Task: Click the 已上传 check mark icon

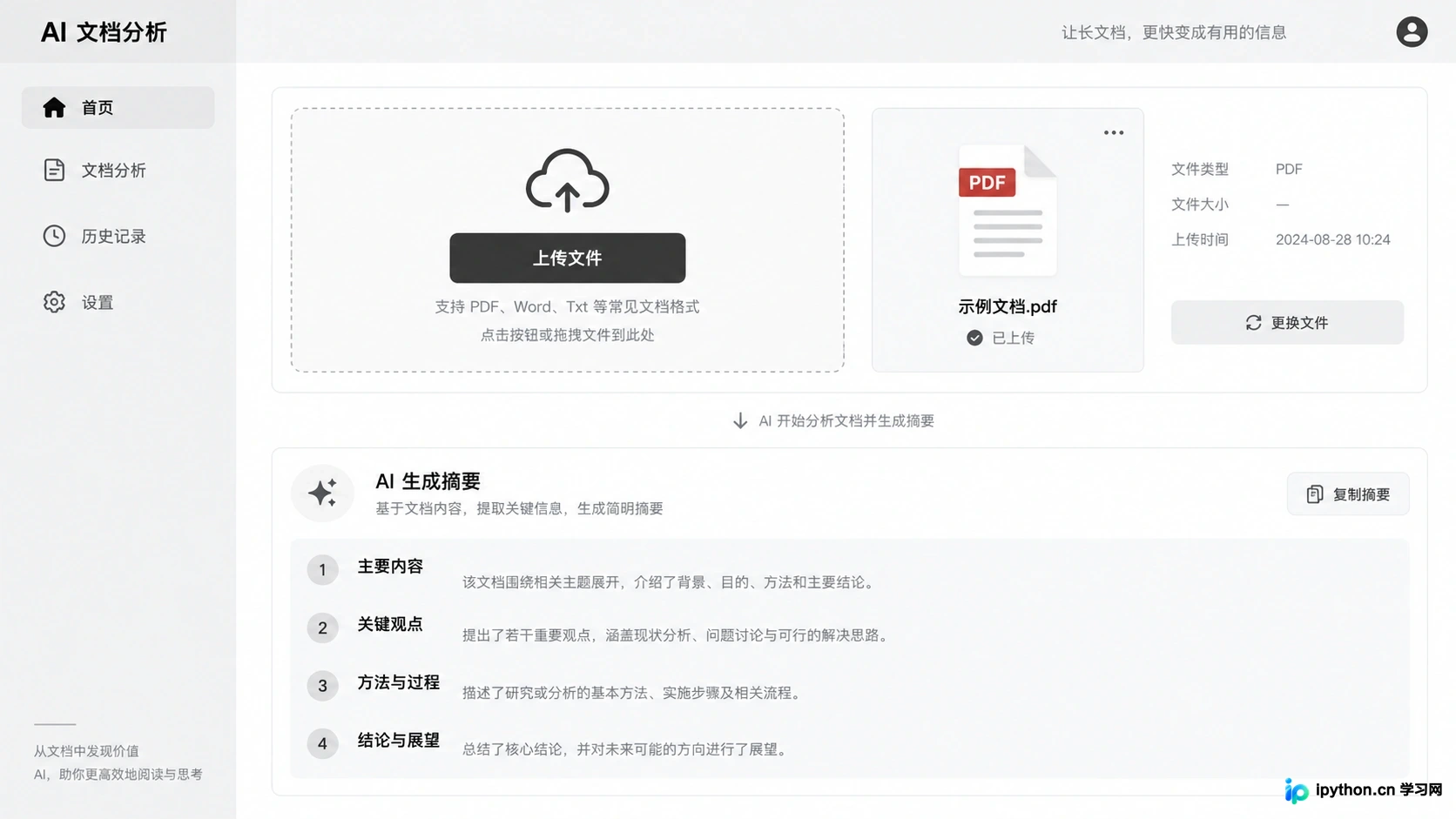Action: [974, 338]
